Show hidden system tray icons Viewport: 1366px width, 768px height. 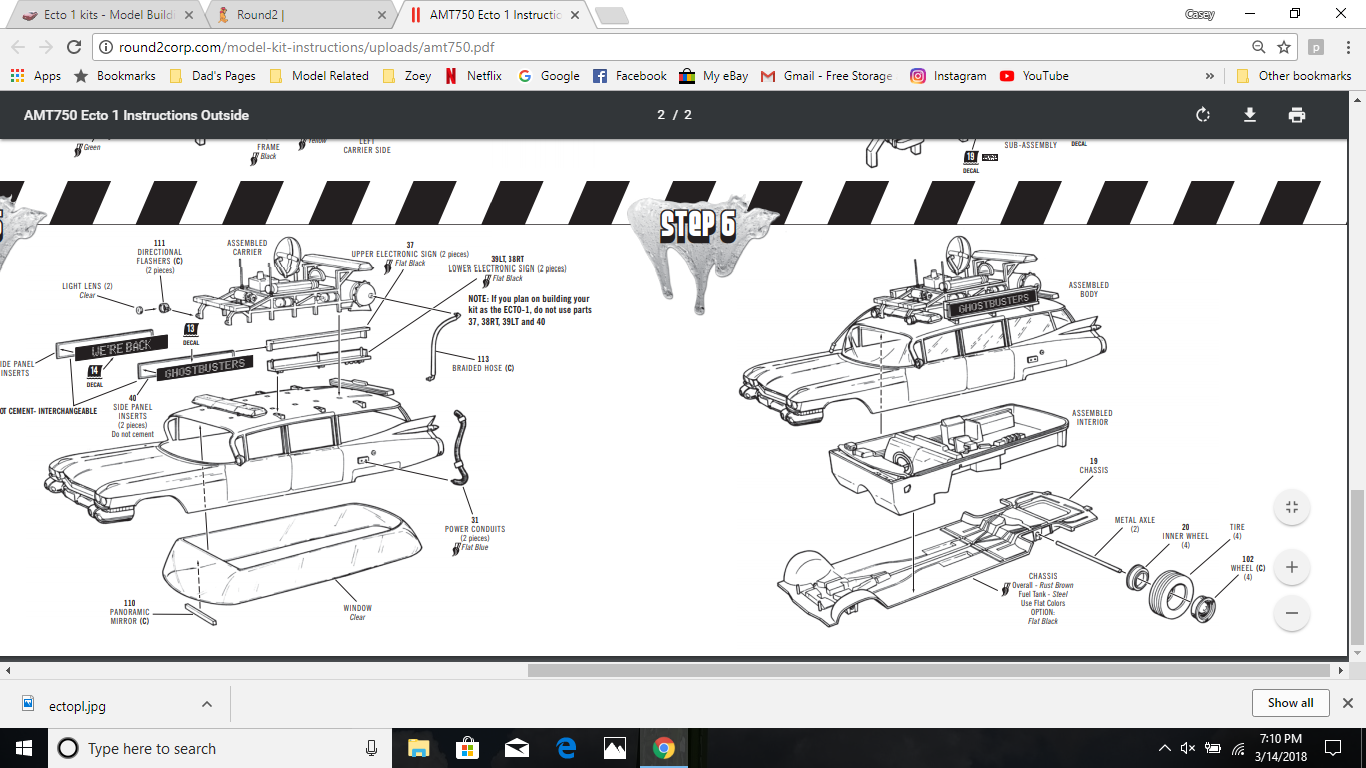1164,748
